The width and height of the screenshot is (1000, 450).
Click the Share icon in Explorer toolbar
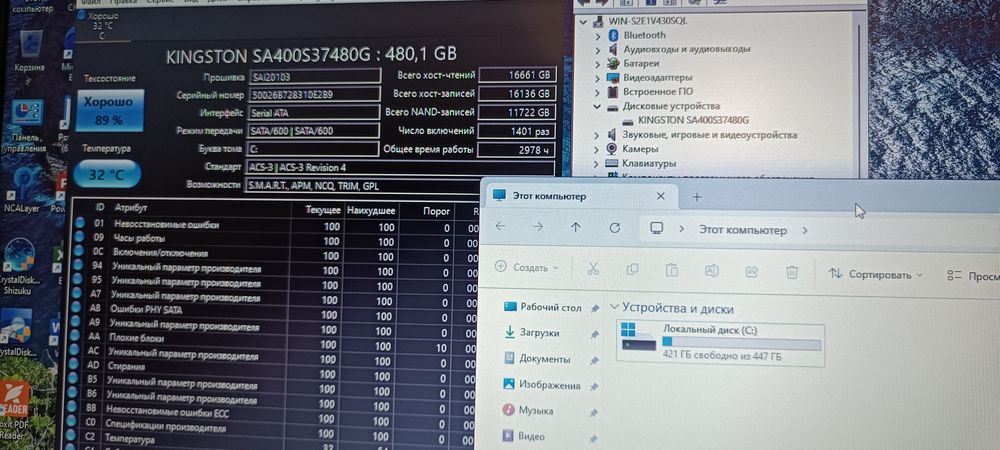click(752, 272)
